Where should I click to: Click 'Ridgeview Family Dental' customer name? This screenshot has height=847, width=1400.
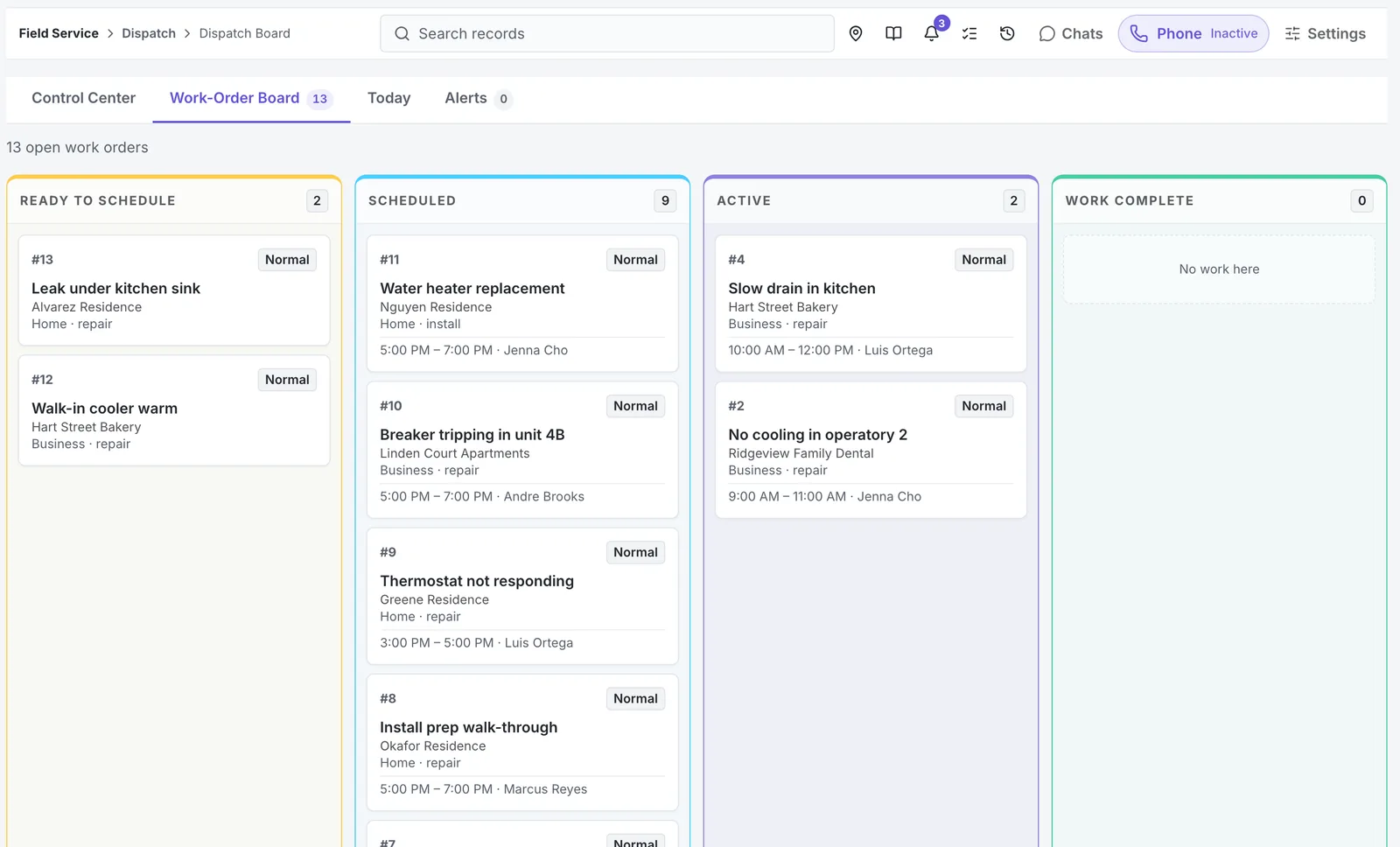[801, 453]
